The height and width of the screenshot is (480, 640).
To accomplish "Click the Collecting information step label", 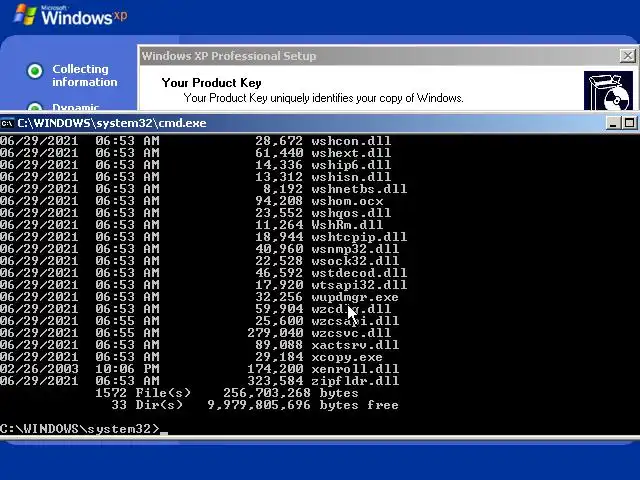I will (x=84, y=76).
